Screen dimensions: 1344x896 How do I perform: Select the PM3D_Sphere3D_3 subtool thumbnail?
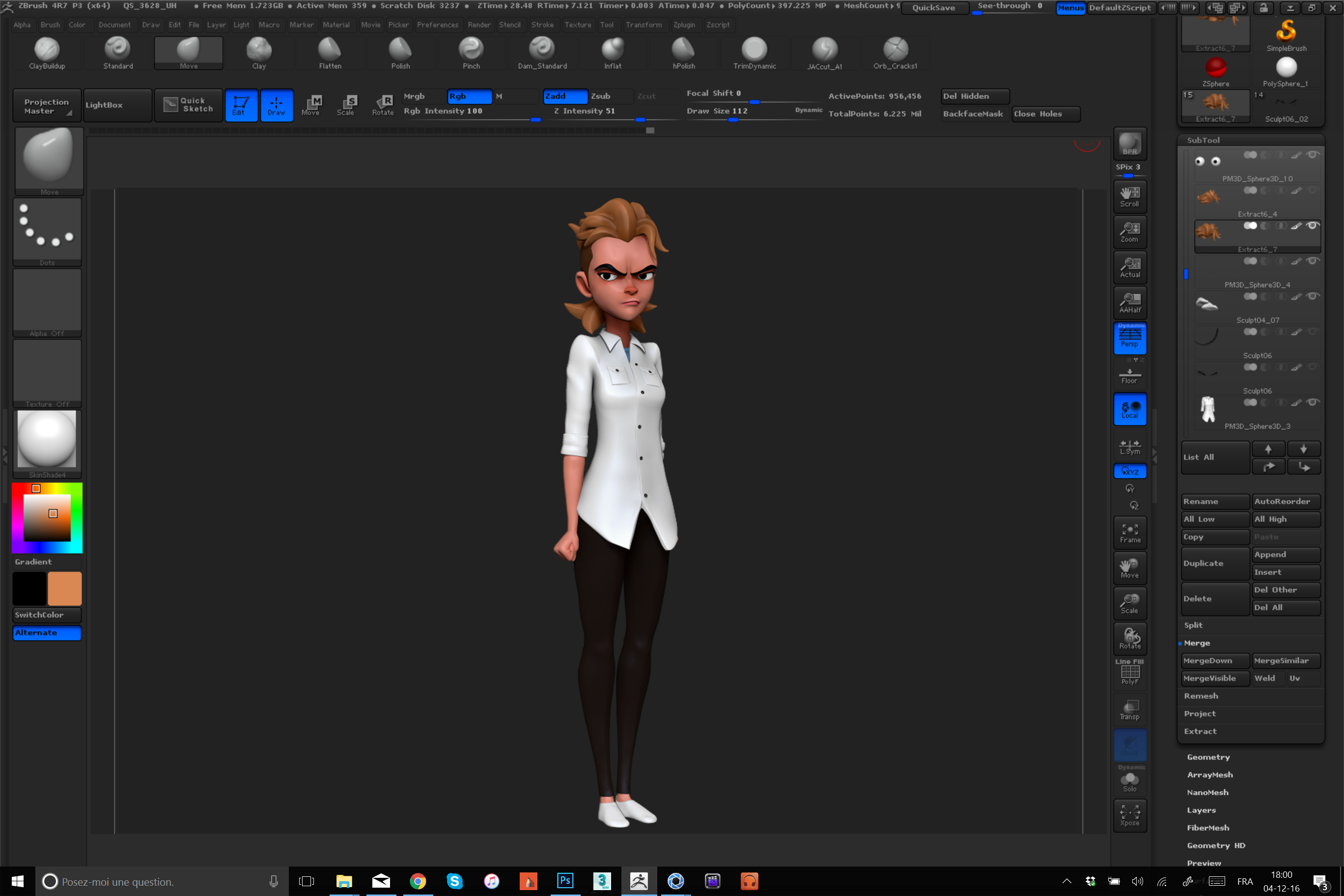[x=1207, y=409]
